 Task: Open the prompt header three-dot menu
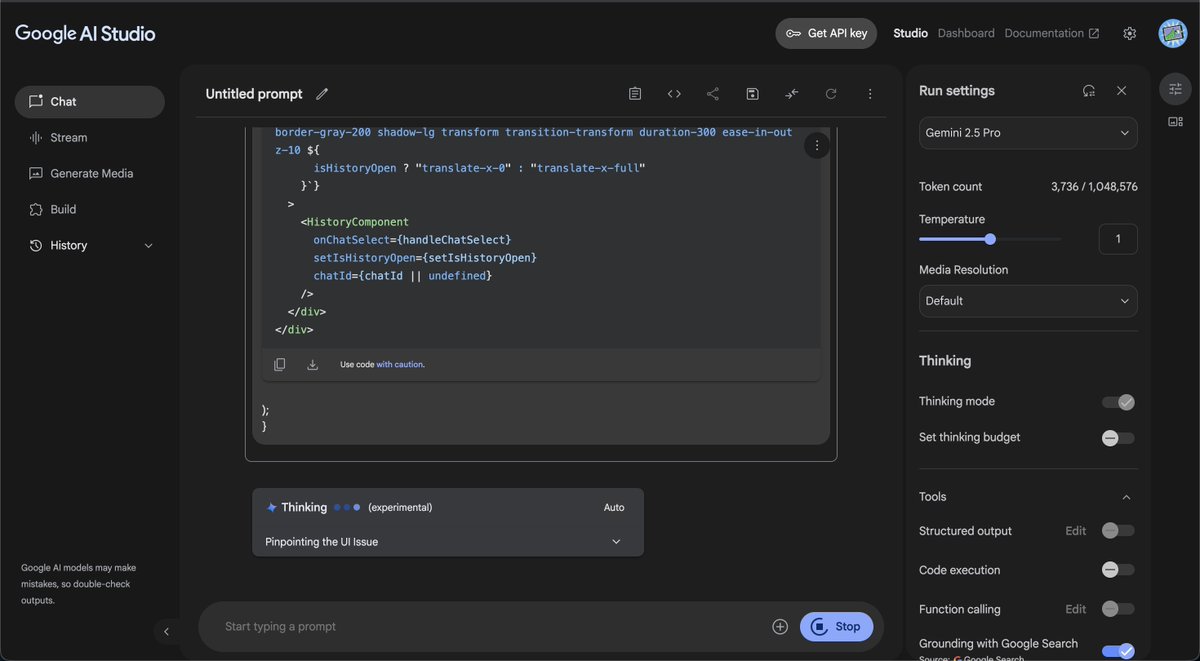tap(870, 94)
